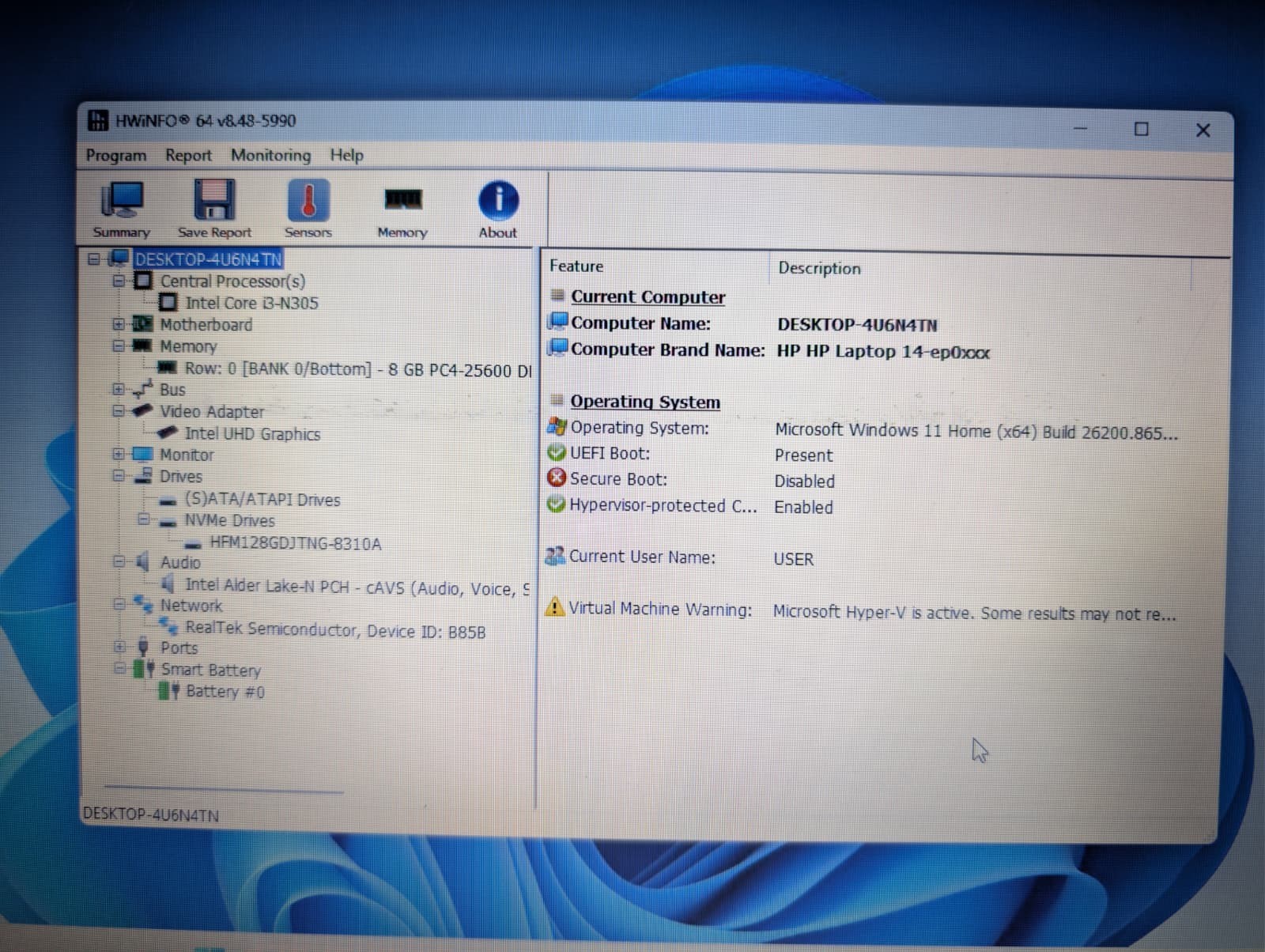Screen dimensions: 1265x952
Task: Click the Current Computer section heading
Action: coord(648,297)
